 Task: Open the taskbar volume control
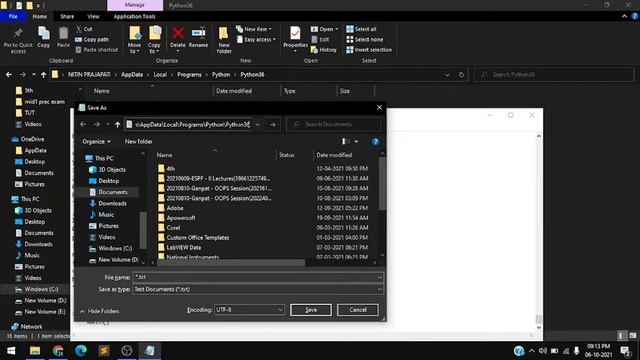click(x=542, y=351)
